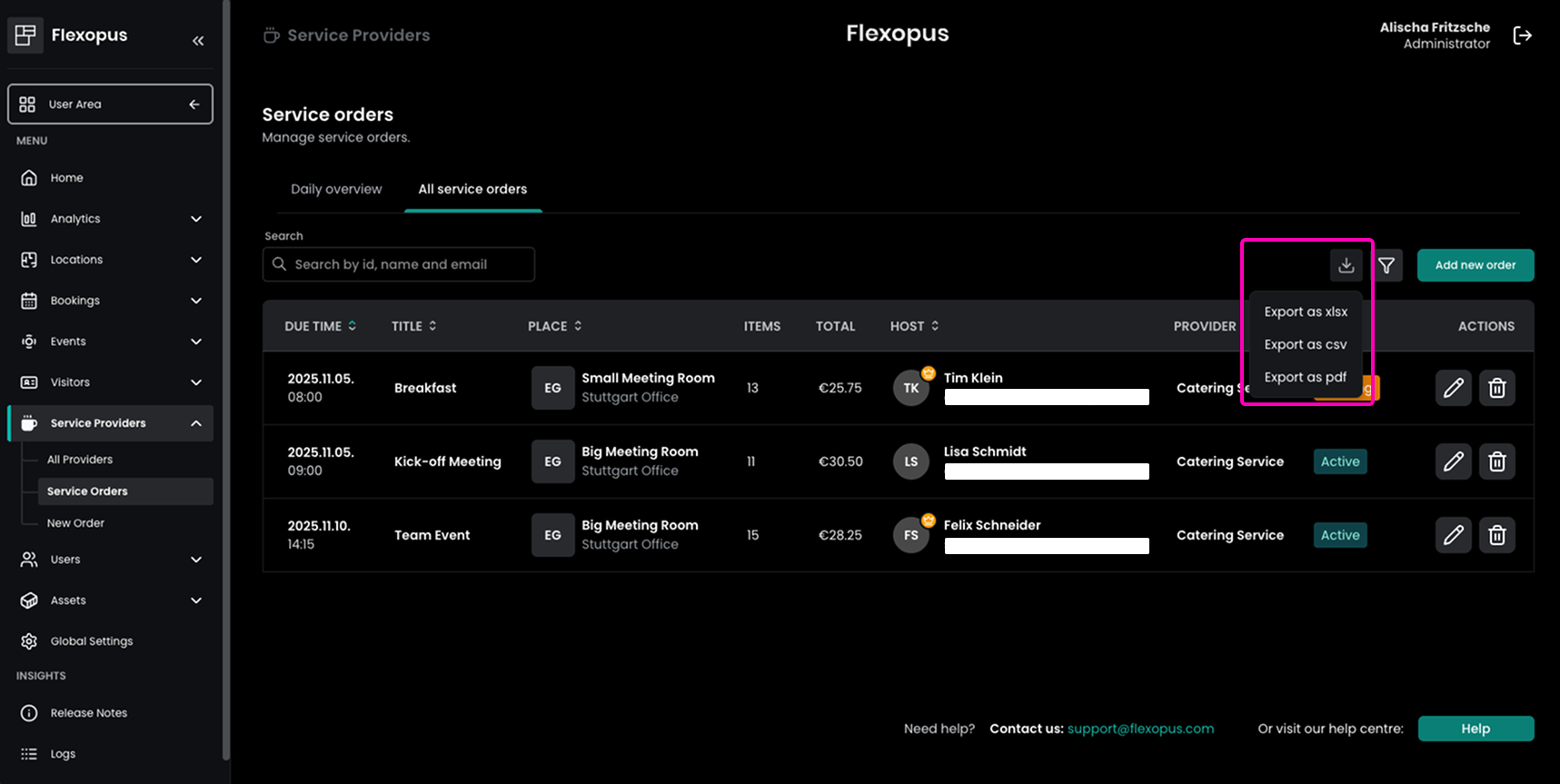1560x784 pixels.
Task: Choose Export as csv option
Action: coord(1305,344)
